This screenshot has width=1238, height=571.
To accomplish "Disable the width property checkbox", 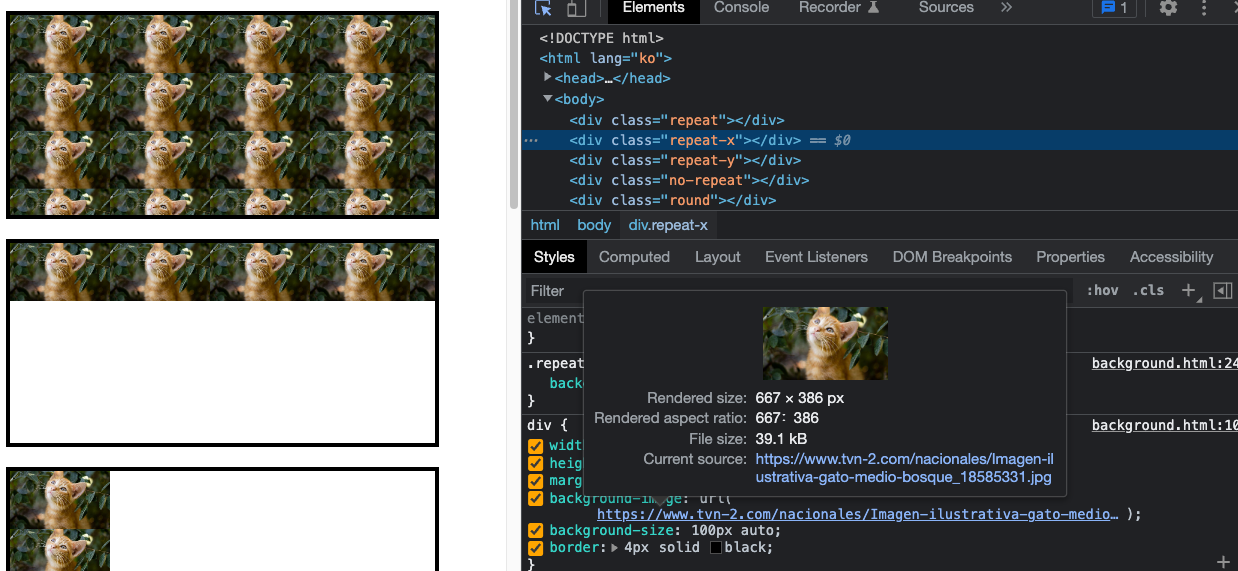I will [536, 445].
